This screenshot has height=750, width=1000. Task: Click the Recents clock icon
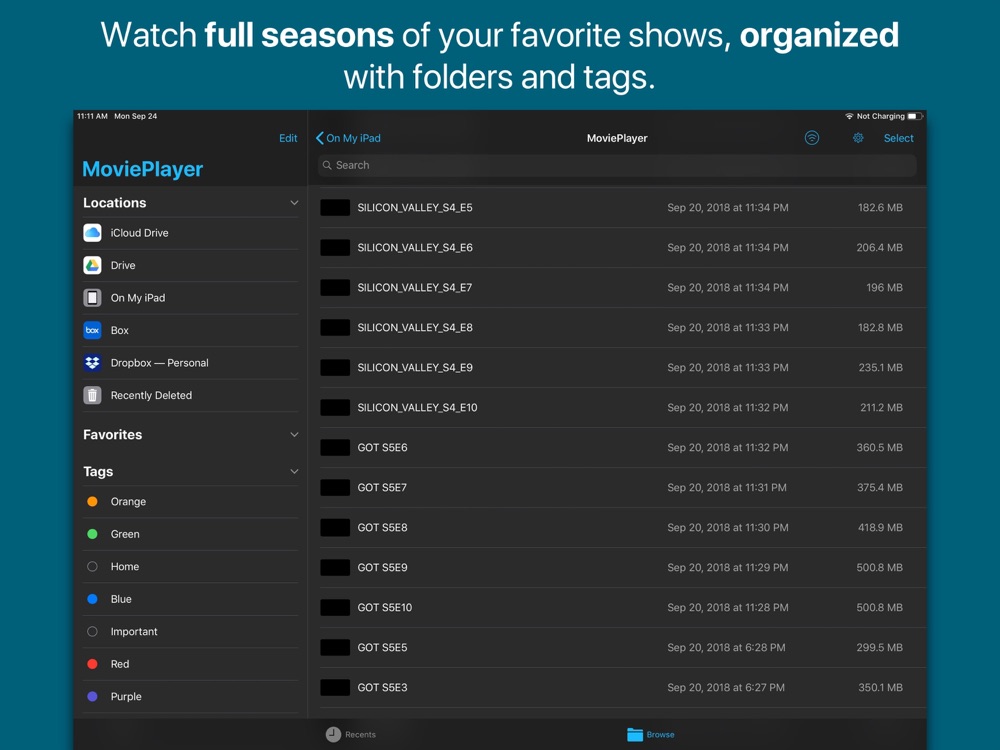[333, 735]
